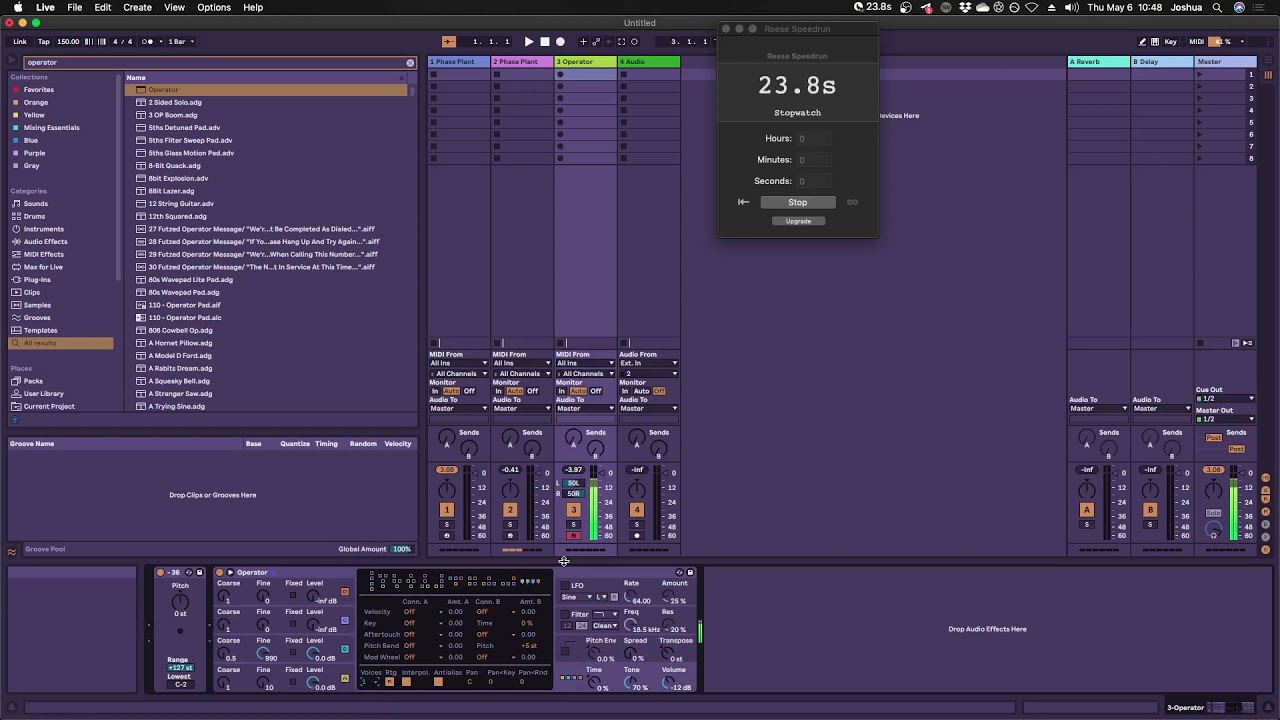Select Instruments browser category

click(x=43, y=229)
